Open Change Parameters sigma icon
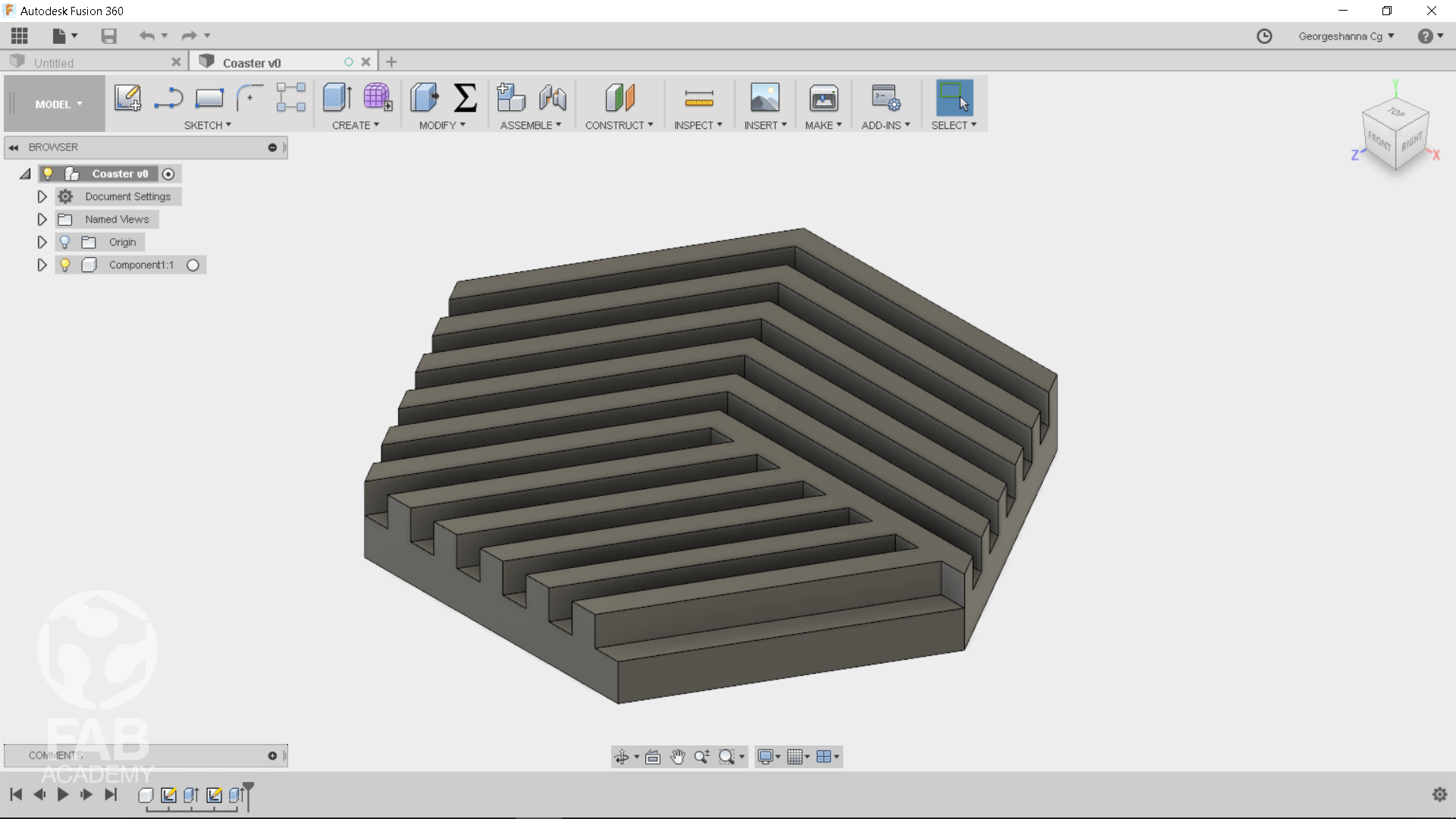This screenshot has height=819, width=1456. (465, 98)
